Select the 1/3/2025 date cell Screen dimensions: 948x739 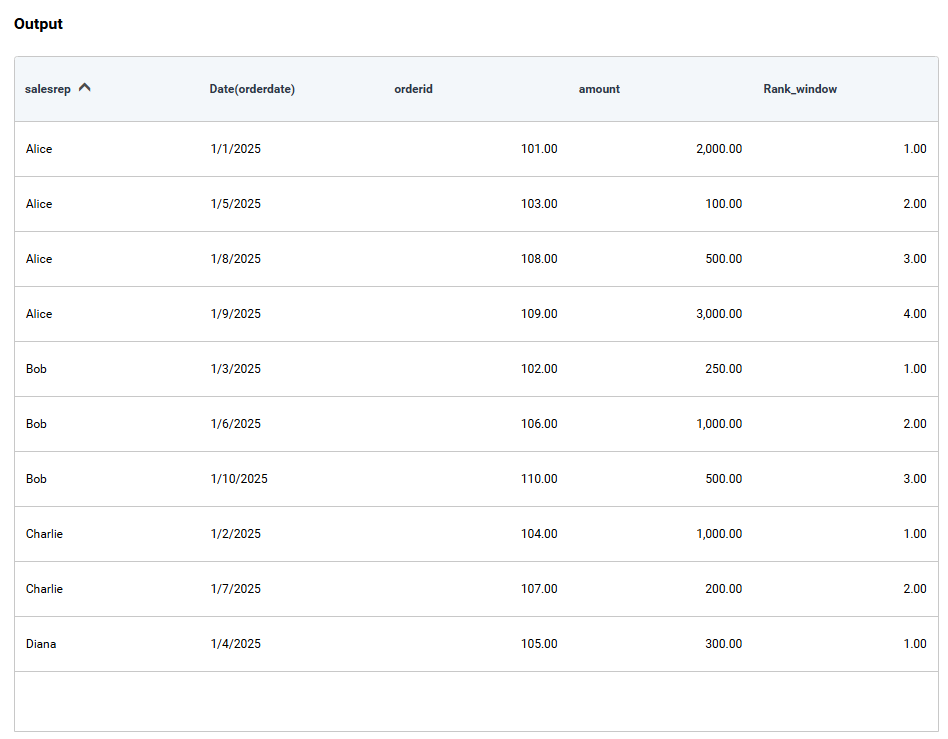235,369
